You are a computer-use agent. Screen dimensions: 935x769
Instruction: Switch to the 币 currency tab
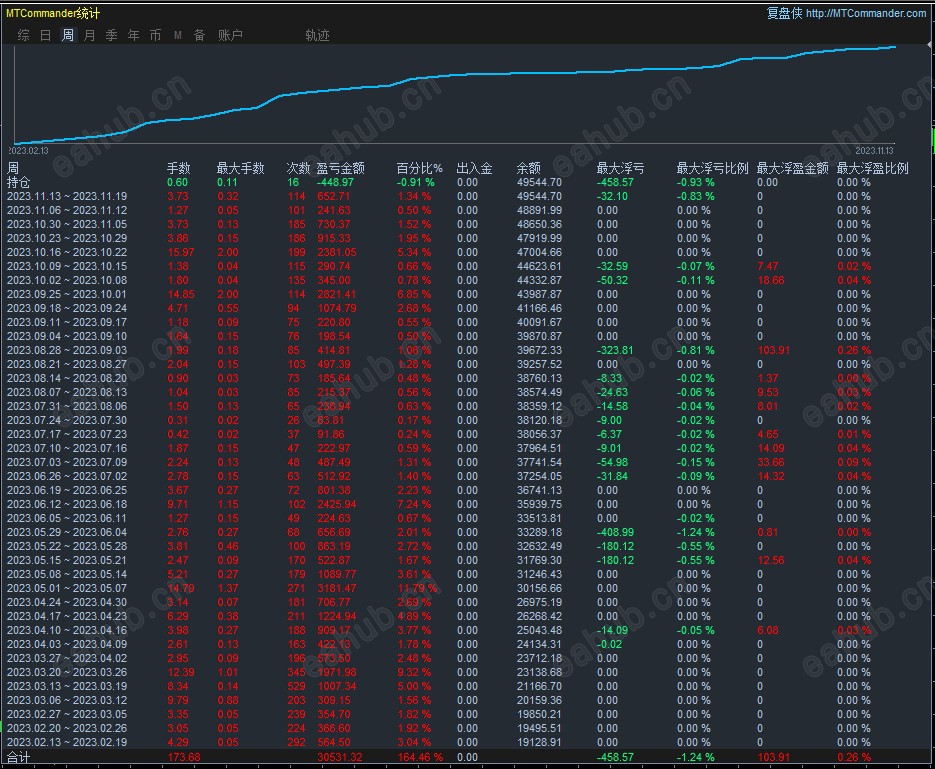(156, 35)
